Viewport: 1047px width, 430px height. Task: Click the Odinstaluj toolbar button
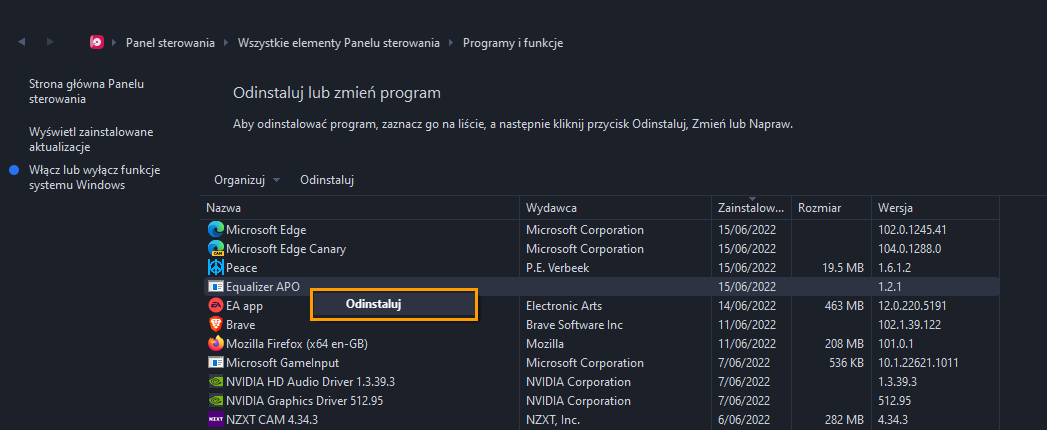click(327, 180)
